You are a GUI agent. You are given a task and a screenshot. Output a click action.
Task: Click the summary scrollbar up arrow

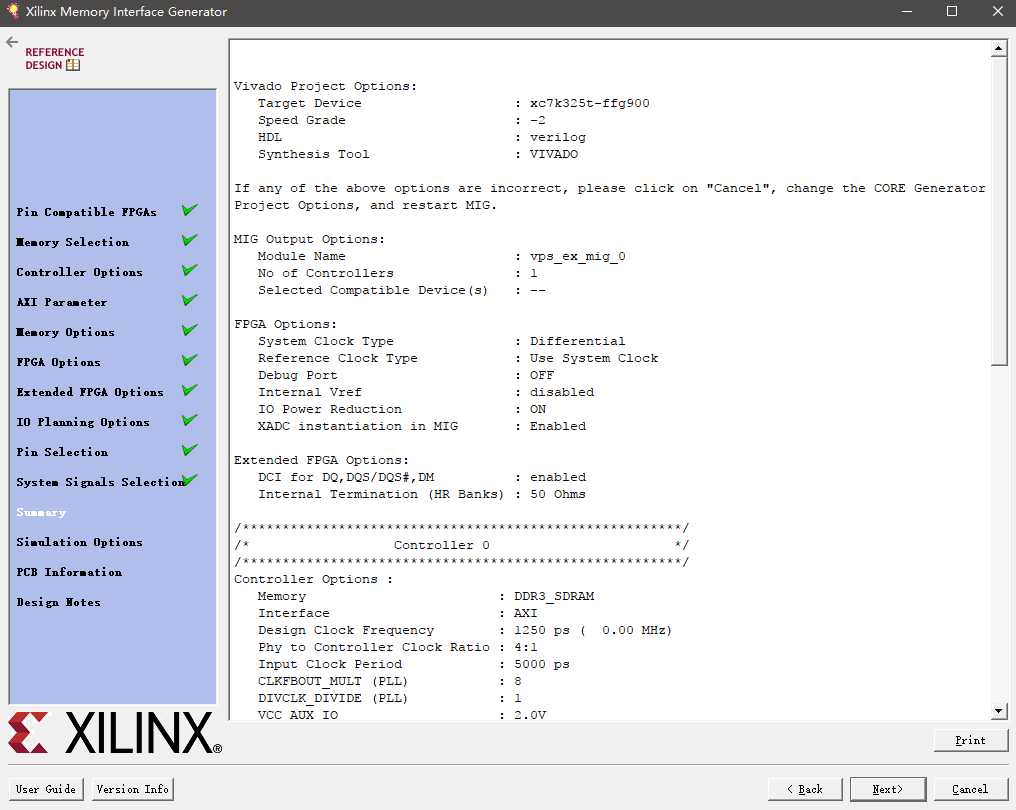click(x=999, y=48)
